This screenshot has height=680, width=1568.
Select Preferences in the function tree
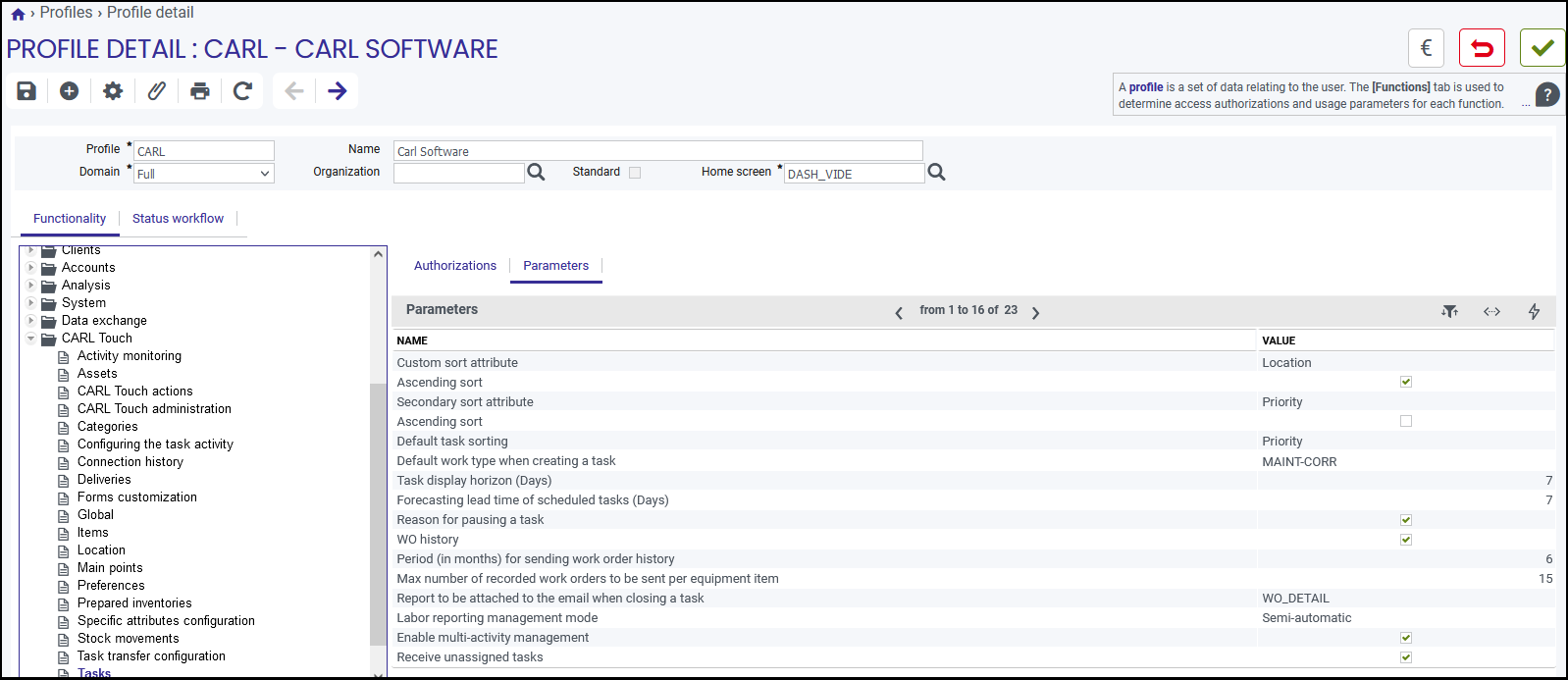(x=111, y=586)
